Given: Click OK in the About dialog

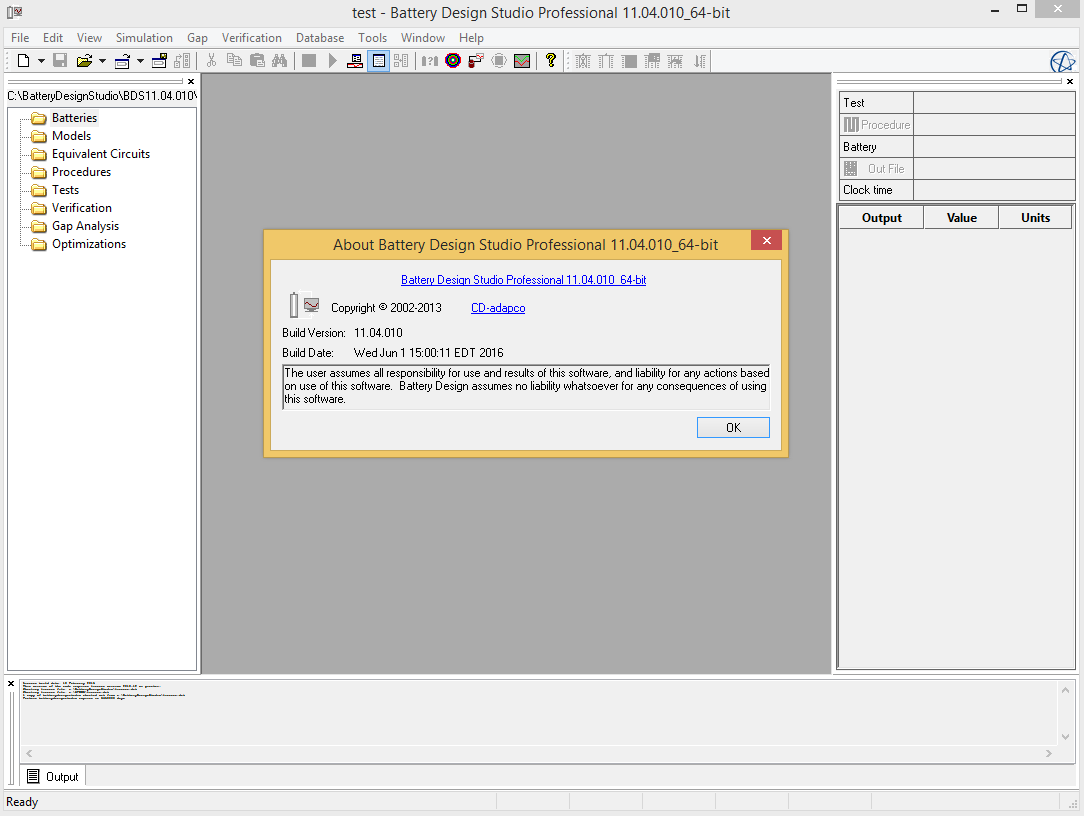Looking at the screenshot, I should [733, 427].
